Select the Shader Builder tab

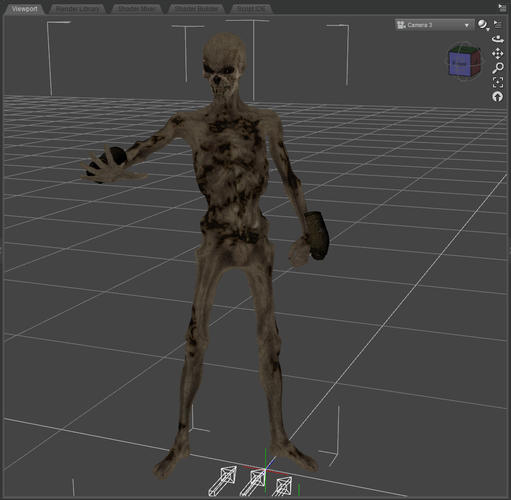(x=196, y=9)
